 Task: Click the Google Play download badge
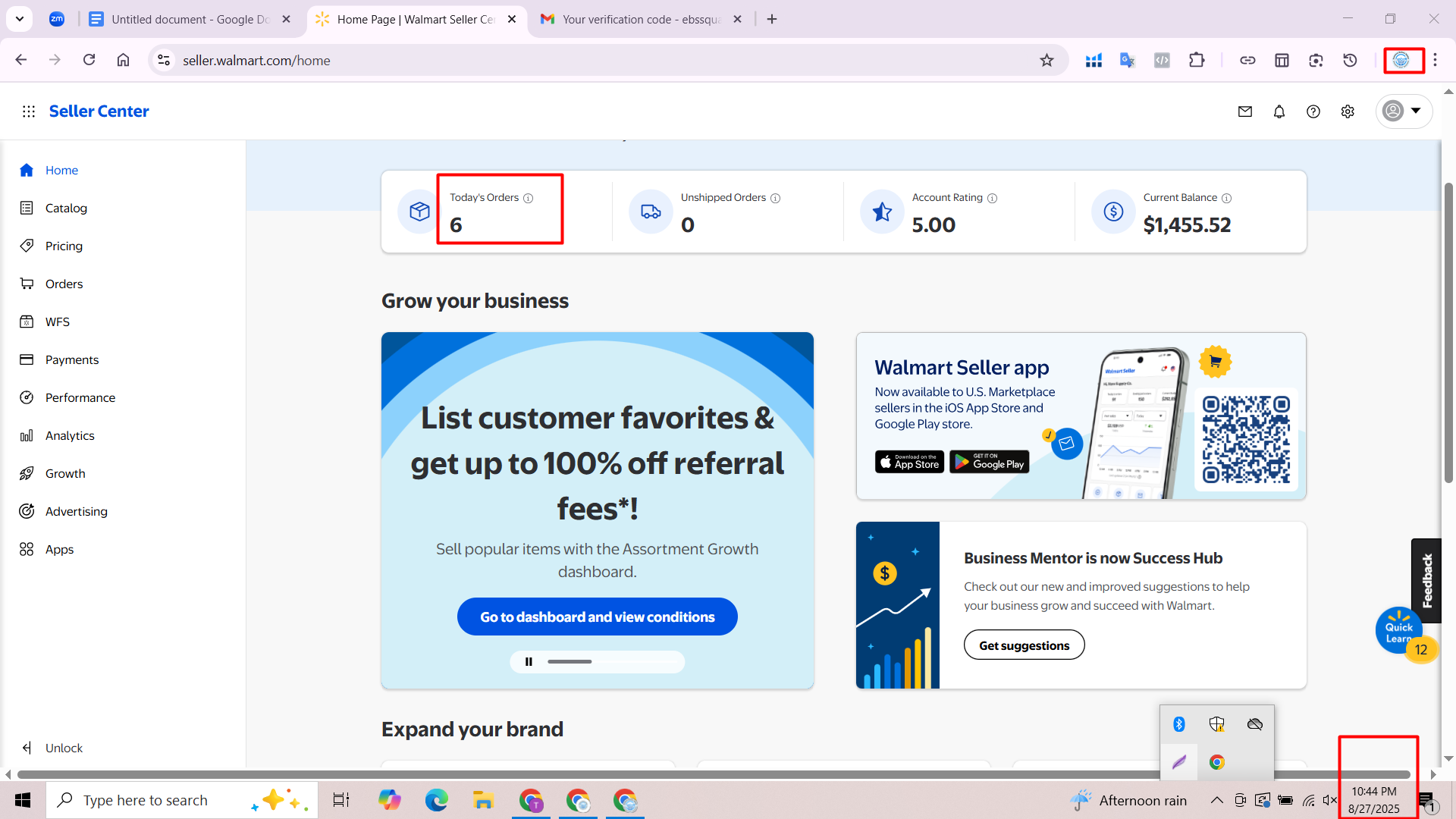coord(990,462)
